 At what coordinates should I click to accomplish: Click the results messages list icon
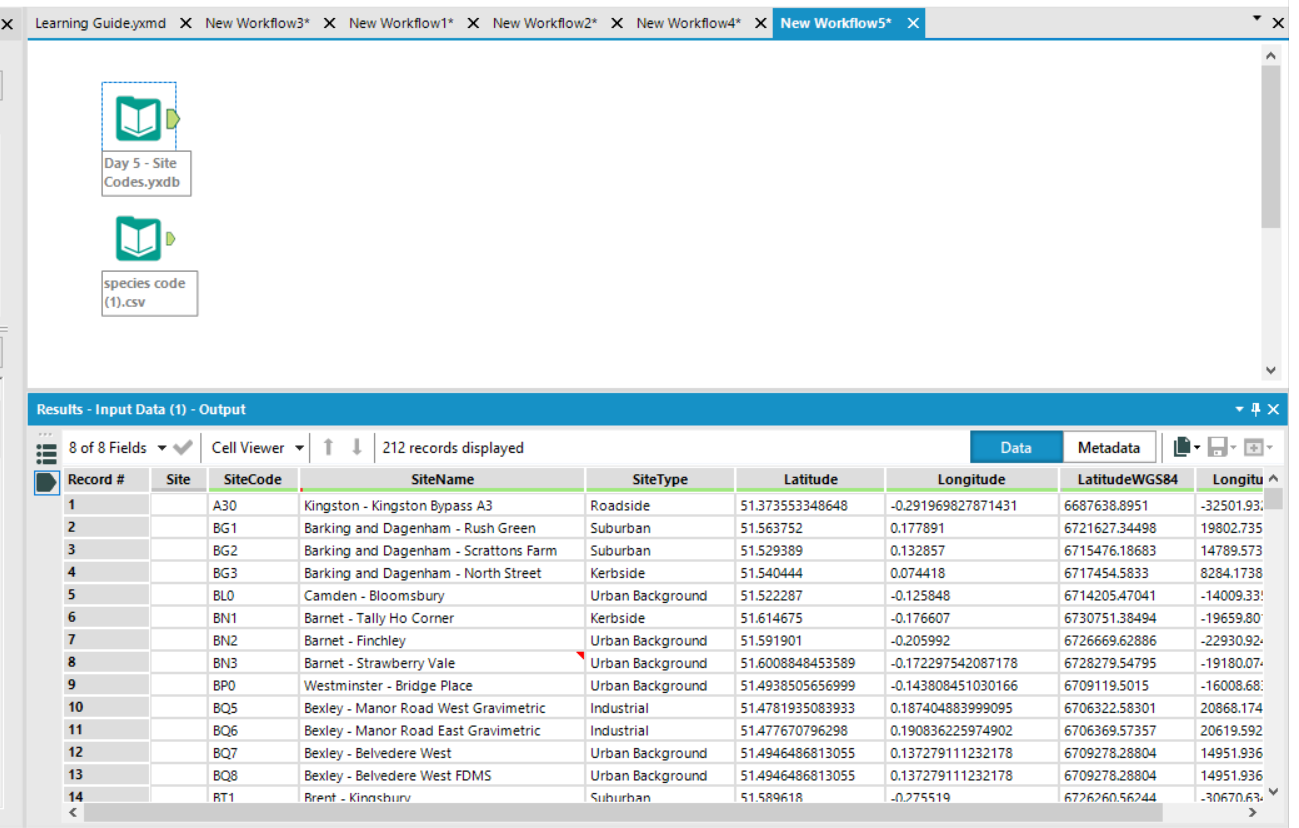coord(46,450)
